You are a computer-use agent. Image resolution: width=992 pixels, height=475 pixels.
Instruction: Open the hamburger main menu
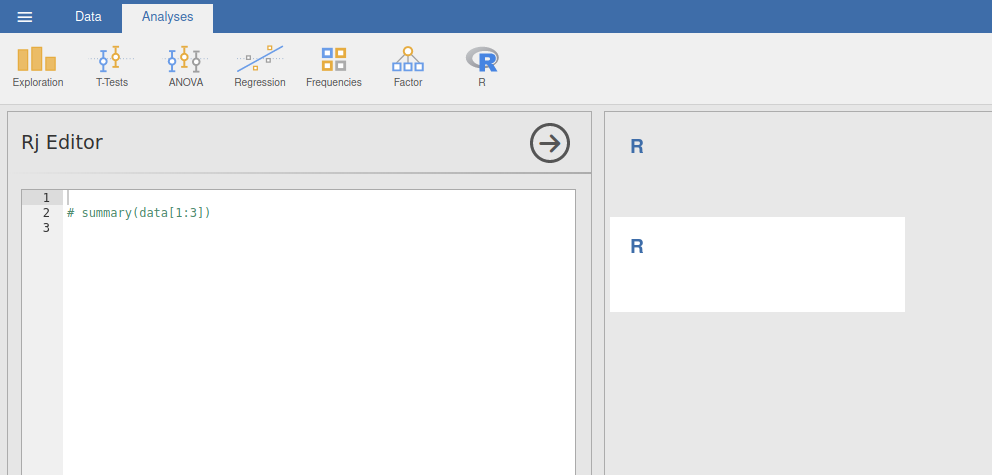(x=25, y=17)
